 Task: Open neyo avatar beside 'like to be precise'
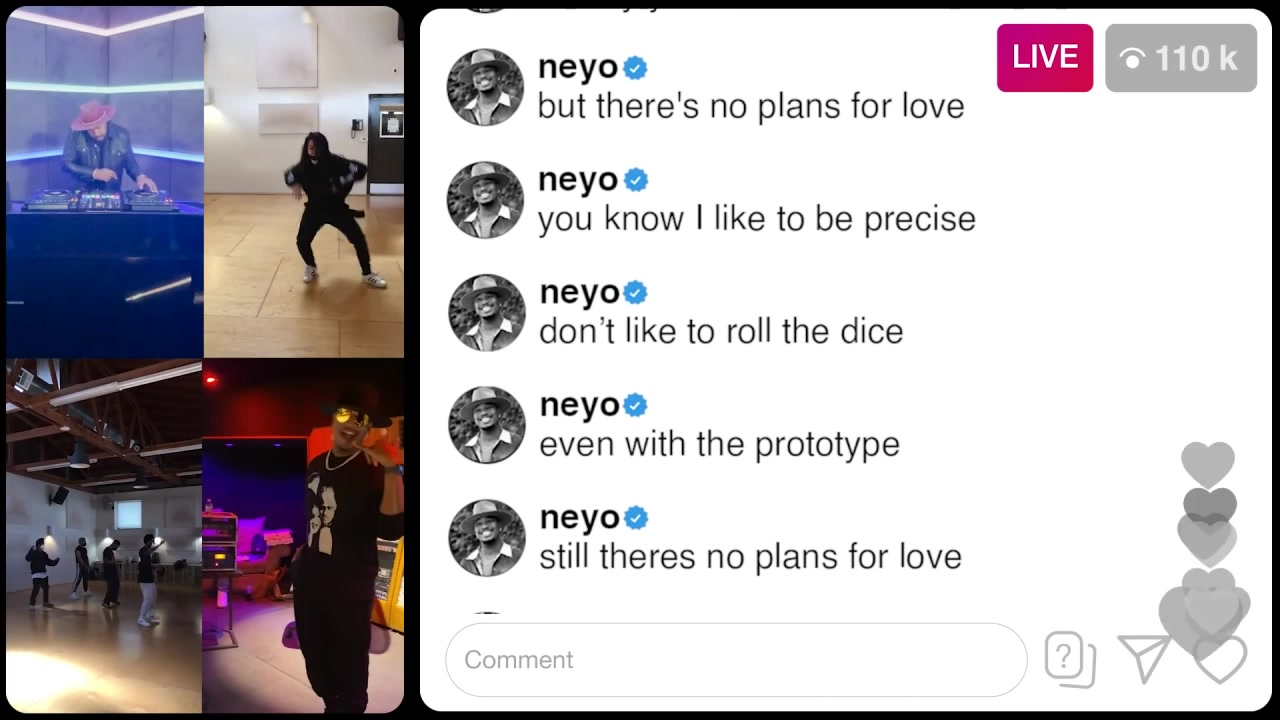click(x=485, y=200)
